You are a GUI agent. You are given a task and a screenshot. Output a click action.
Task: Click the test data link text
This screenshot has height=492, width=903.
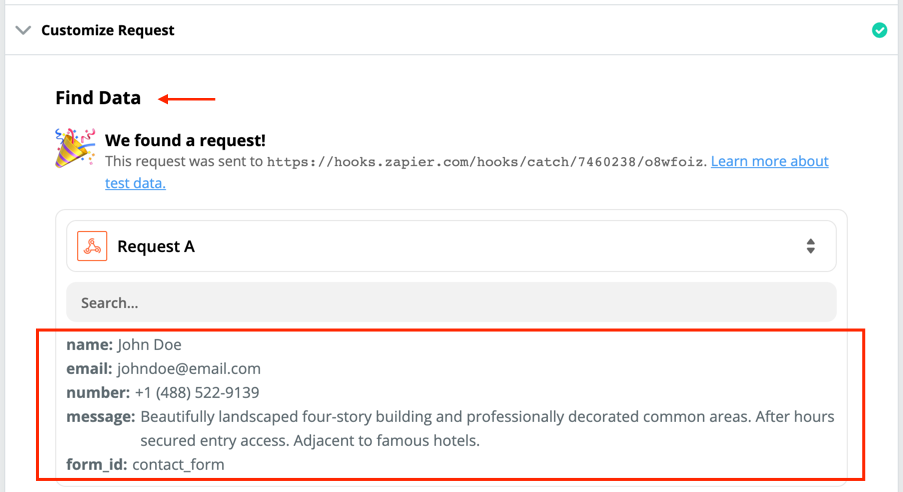(x=135, y=183)
